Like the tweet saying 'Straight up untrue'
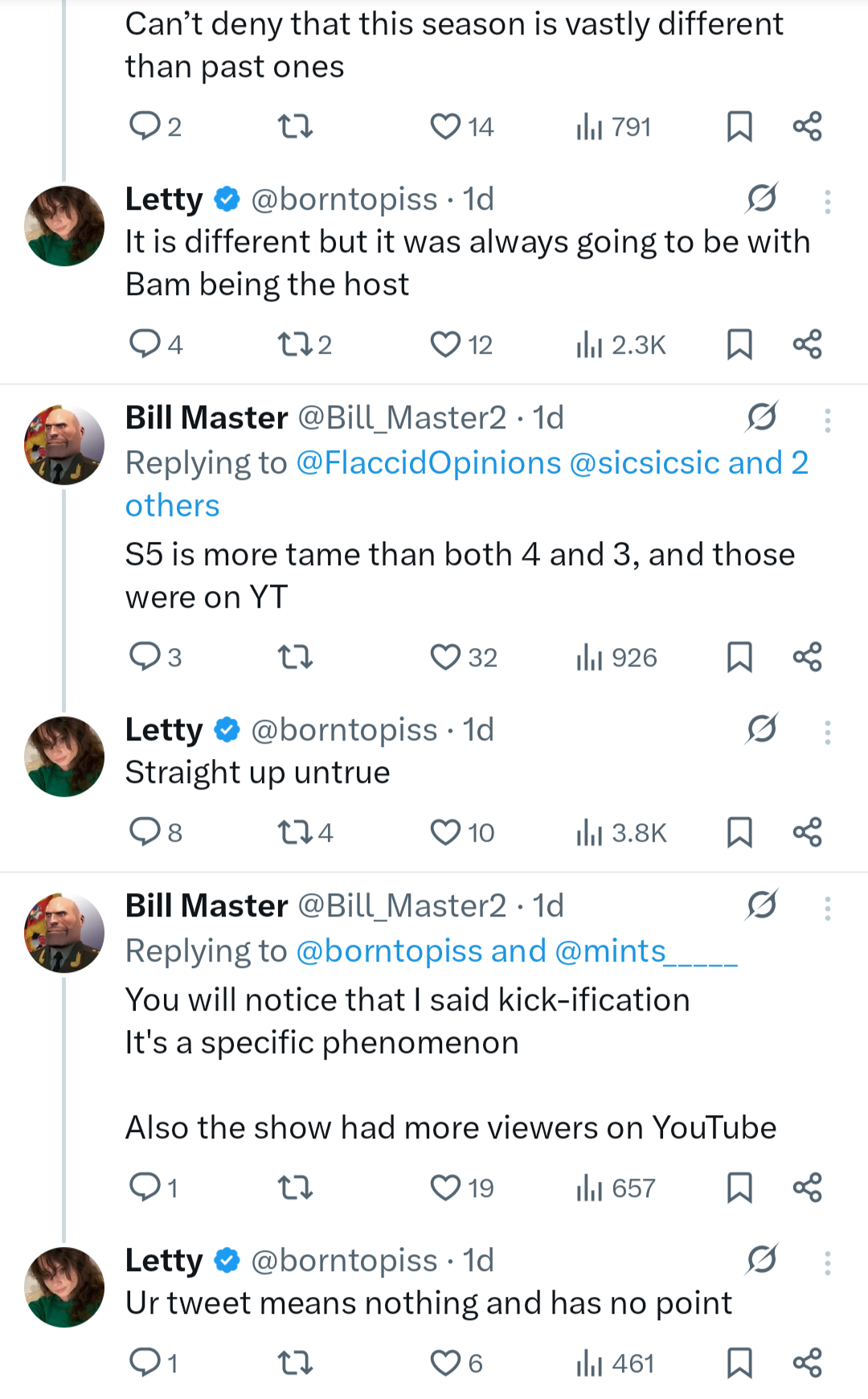 [445, 832]
